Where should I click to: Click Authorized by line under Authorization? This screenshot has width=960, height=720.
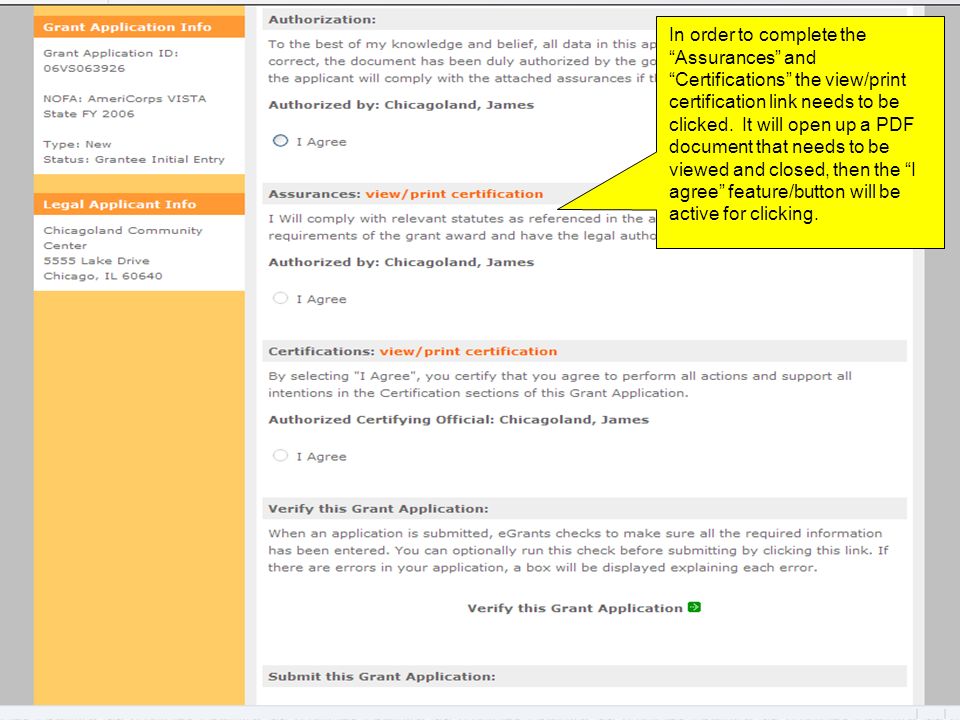coord(401,105)
